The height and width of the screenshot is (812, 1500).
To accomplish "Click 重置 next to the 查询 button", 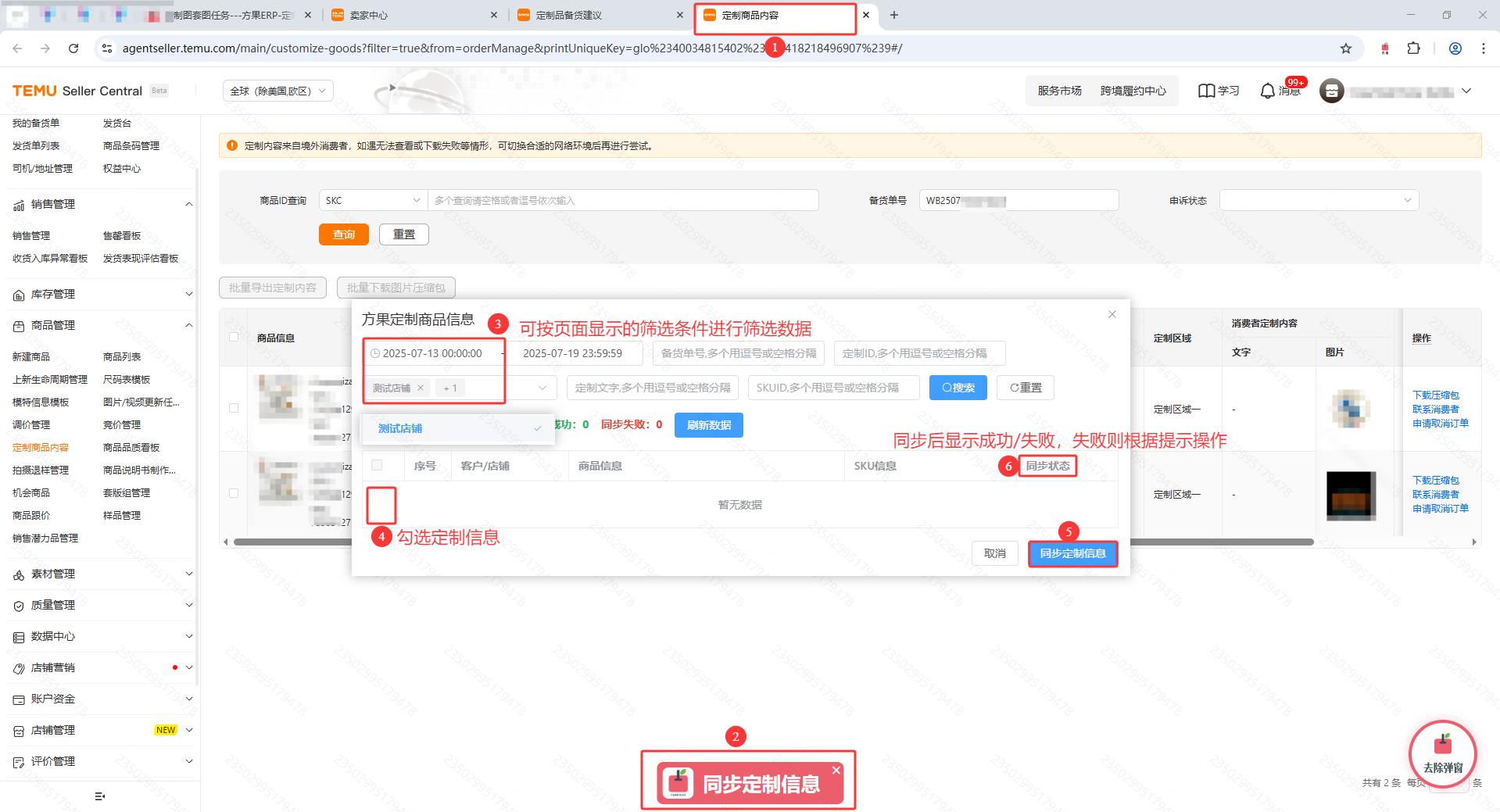I will point(404,234).
